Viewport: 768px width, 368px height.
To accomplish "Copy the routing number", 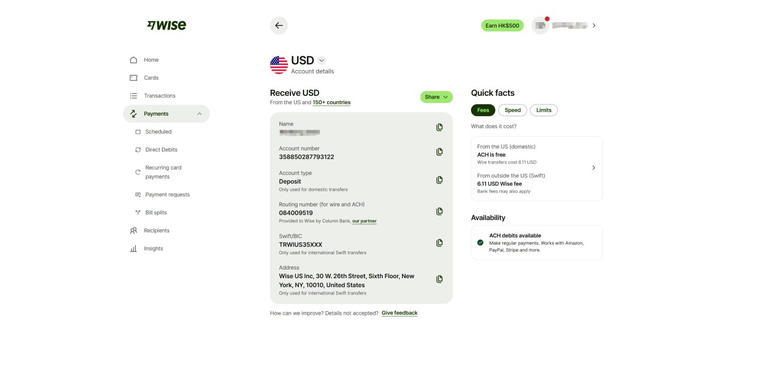I will click(x=439, y=211).
